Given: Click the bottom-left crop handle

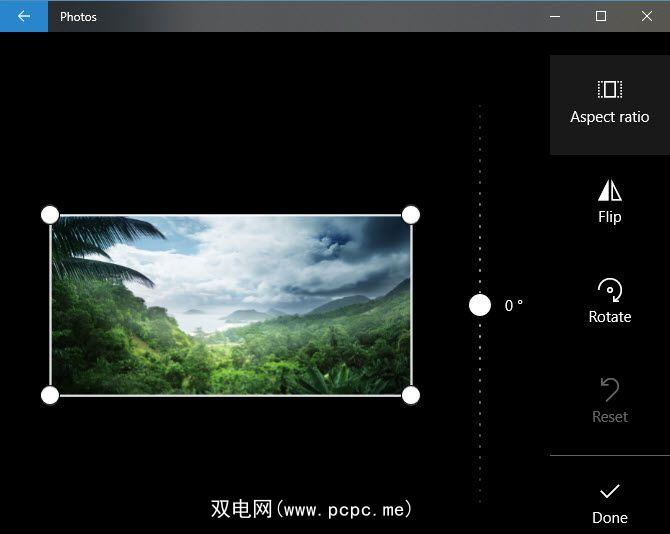Looking at the screenshot, I should 50,395.
